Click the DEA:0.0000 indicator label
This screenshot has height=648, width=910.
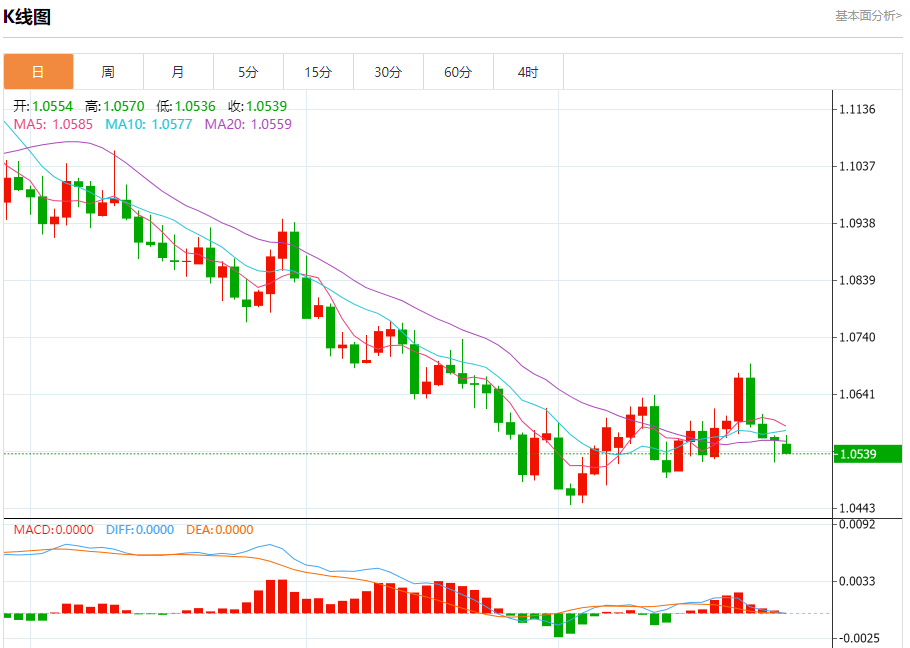(x=219, y=530)
